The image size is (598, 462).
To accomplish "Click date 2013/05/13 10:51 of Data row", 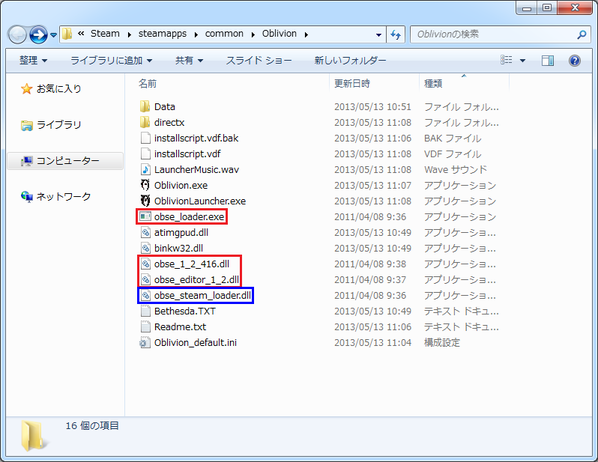I will 373,106.
